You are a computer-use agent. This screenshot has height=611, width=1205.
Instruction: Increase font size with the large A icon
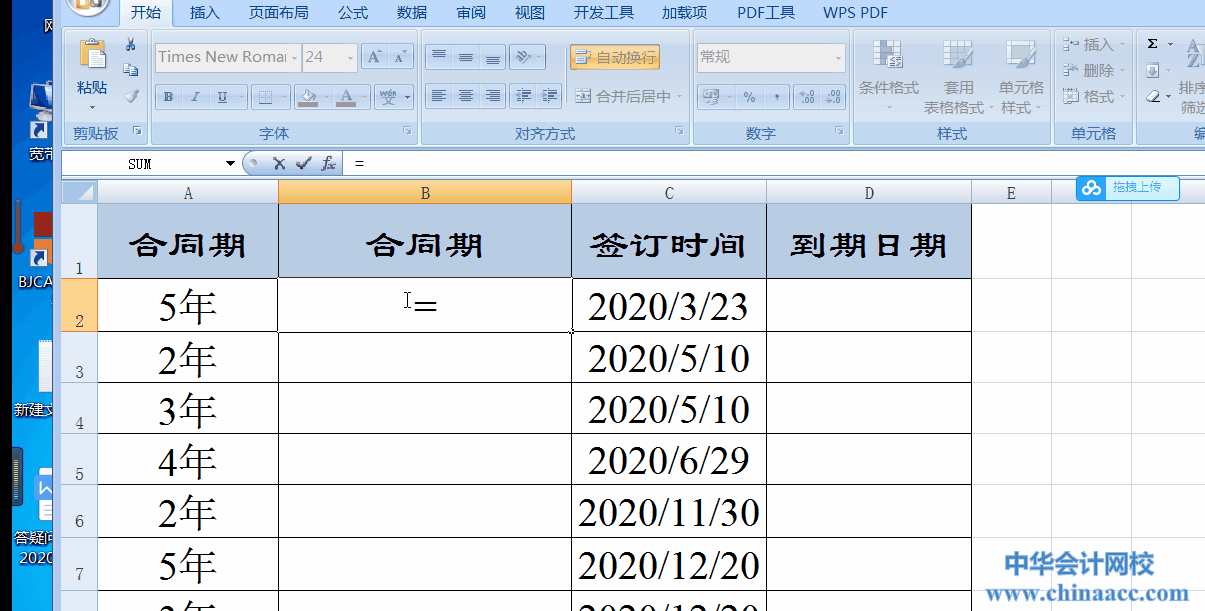374,57
